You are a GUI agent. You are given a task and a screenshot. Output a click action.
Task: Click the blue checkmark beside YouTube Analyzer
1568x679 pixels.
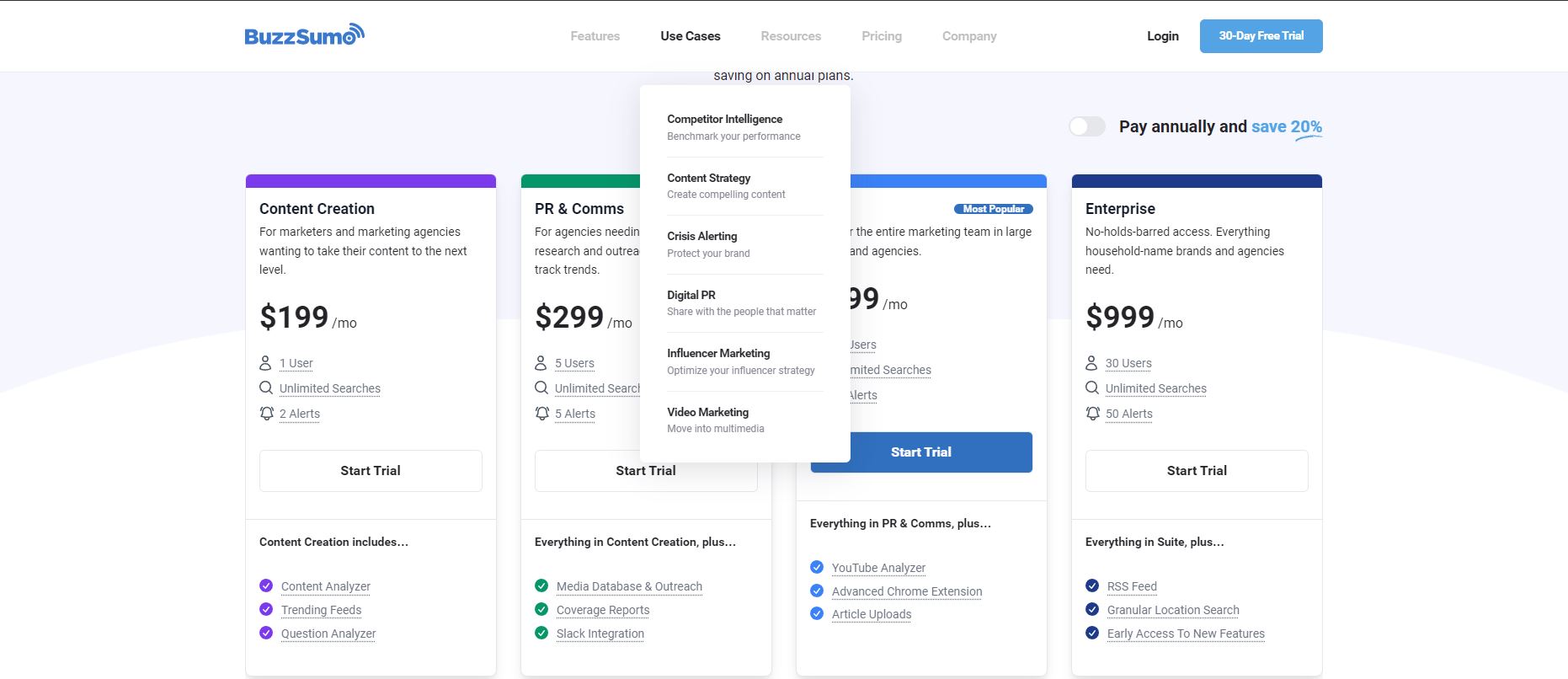click(x=817, y=567)
